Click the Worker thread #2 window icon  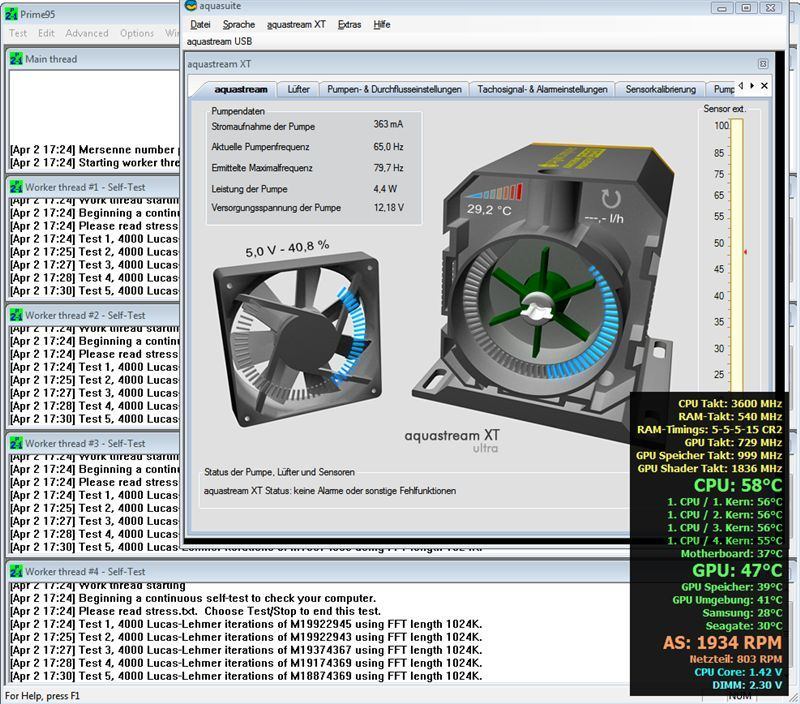click(x=16, y=315)
